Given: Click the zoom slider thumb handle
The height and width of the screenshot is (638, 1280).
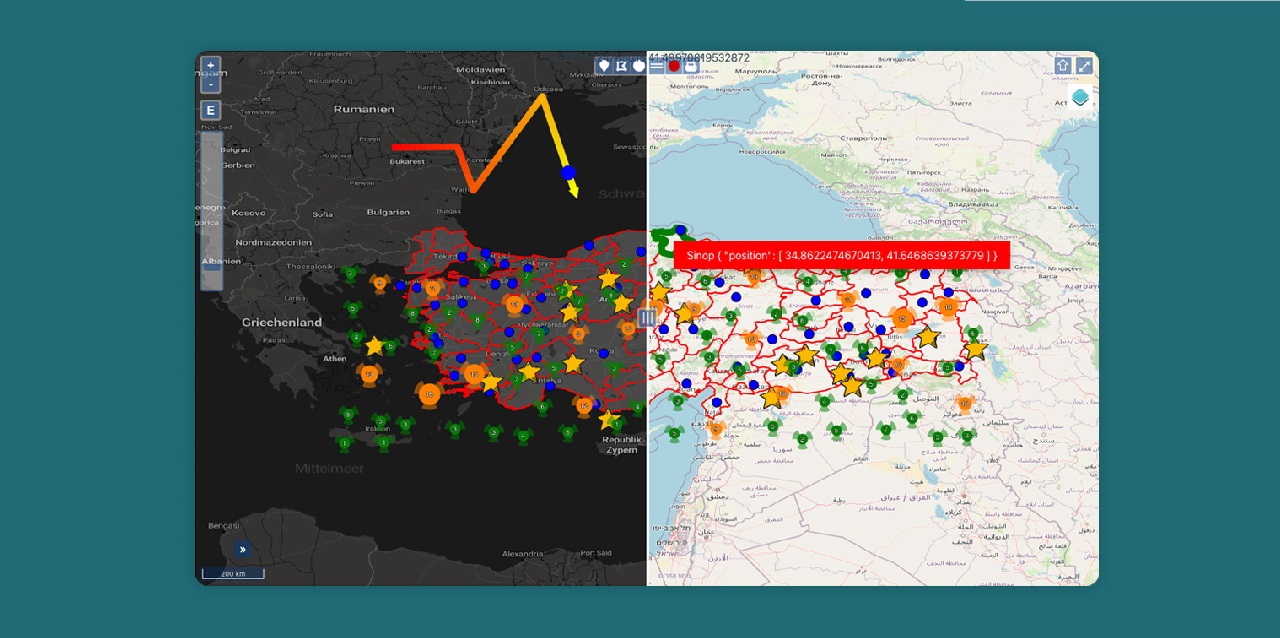Looking at the screenshot, I should pyautogui.click(x=211, y=266).
